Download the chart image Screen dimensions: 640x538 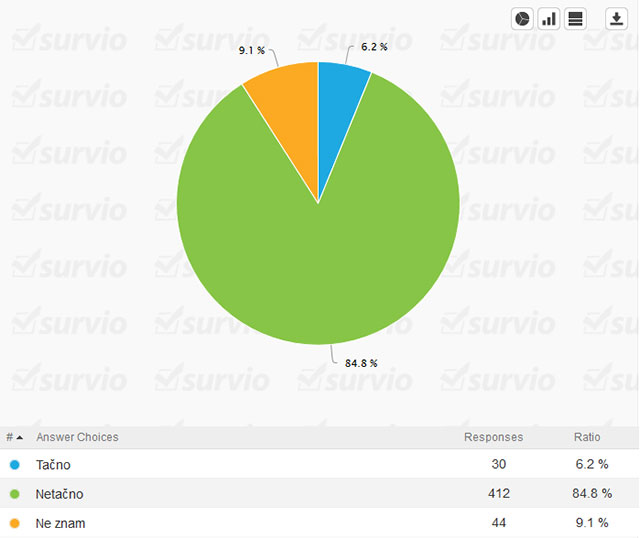pos(616,19)
